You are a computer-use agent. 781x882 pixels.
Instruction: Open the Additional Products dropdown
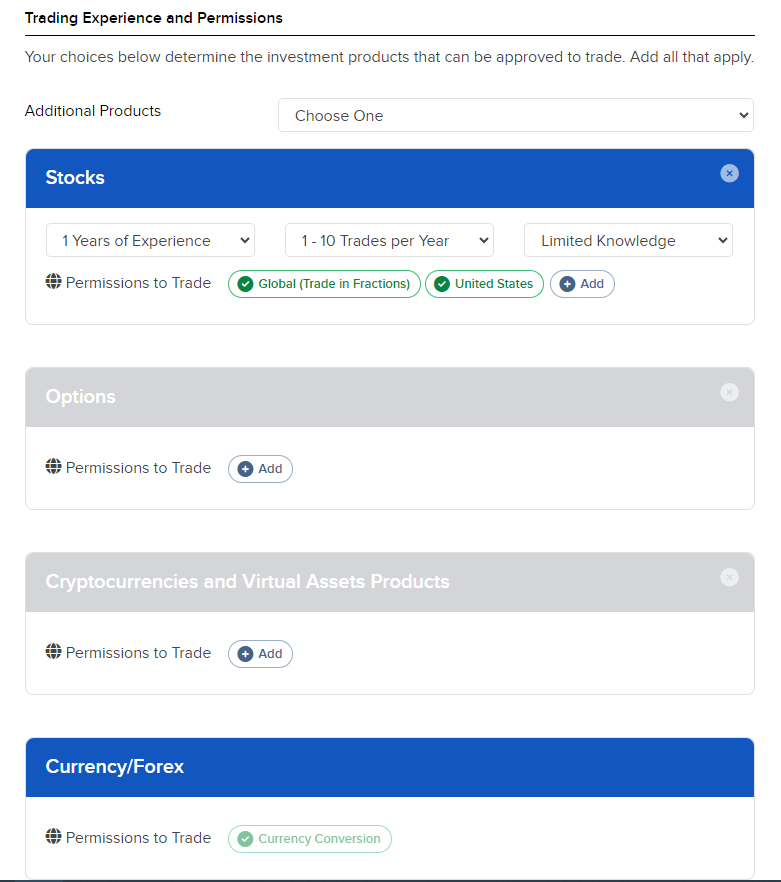coord(516,115)
